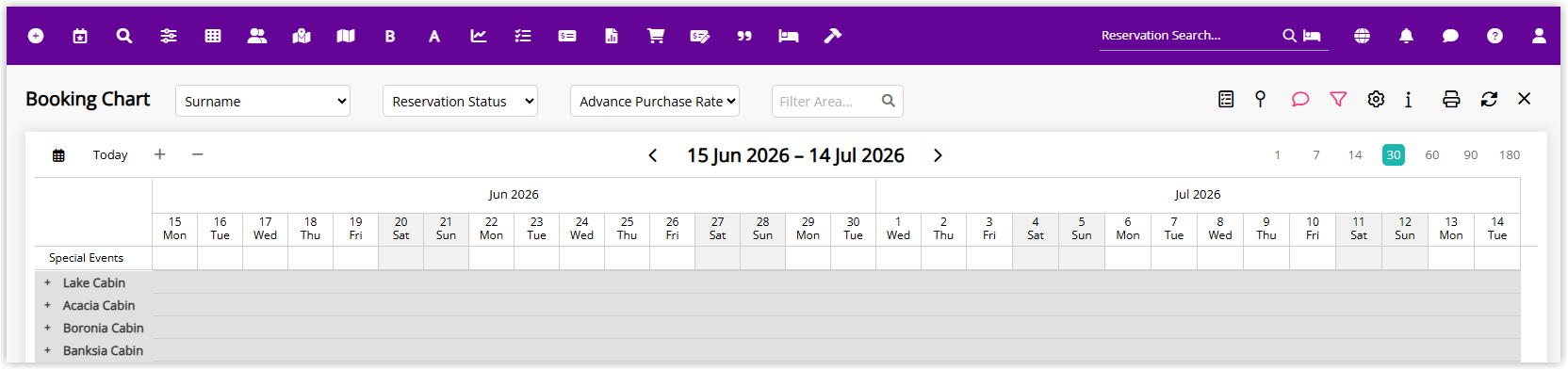
Task: Open the booking chart list legend icon
Action: tap(1226, 99)
